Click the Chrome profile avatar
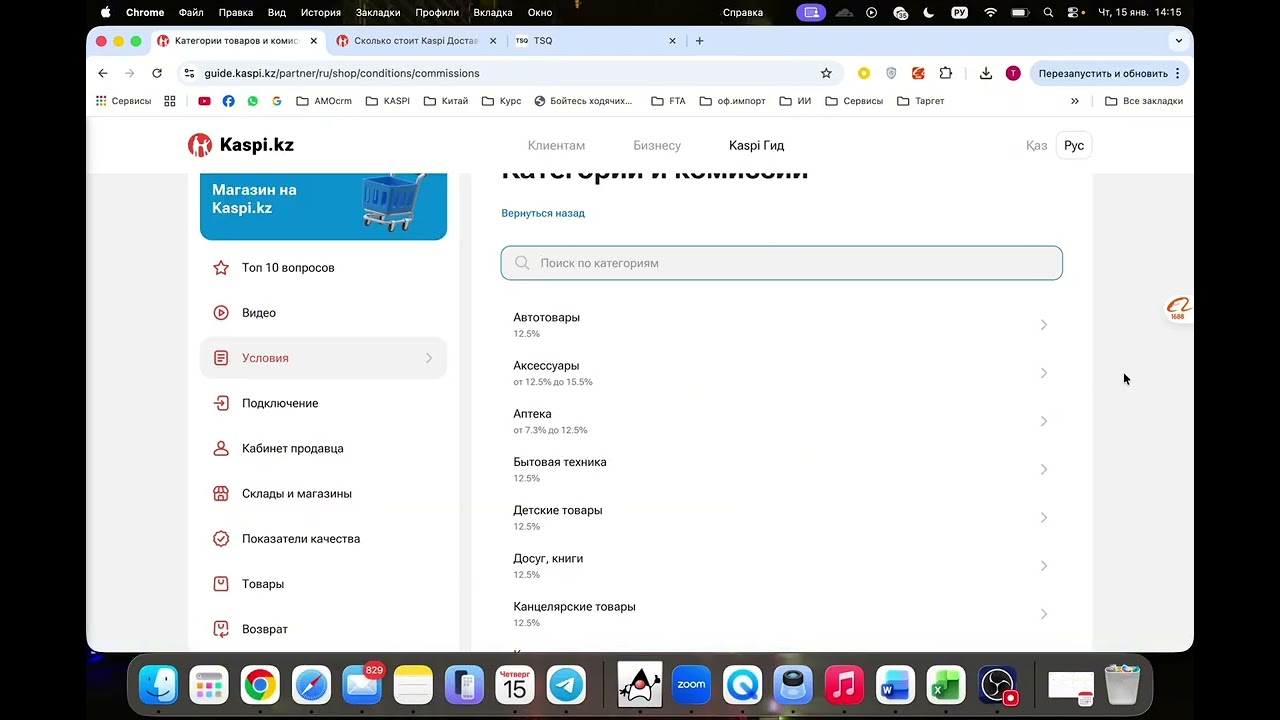The height and width of the screenshot is (720, 1280). pos(1013,73)
